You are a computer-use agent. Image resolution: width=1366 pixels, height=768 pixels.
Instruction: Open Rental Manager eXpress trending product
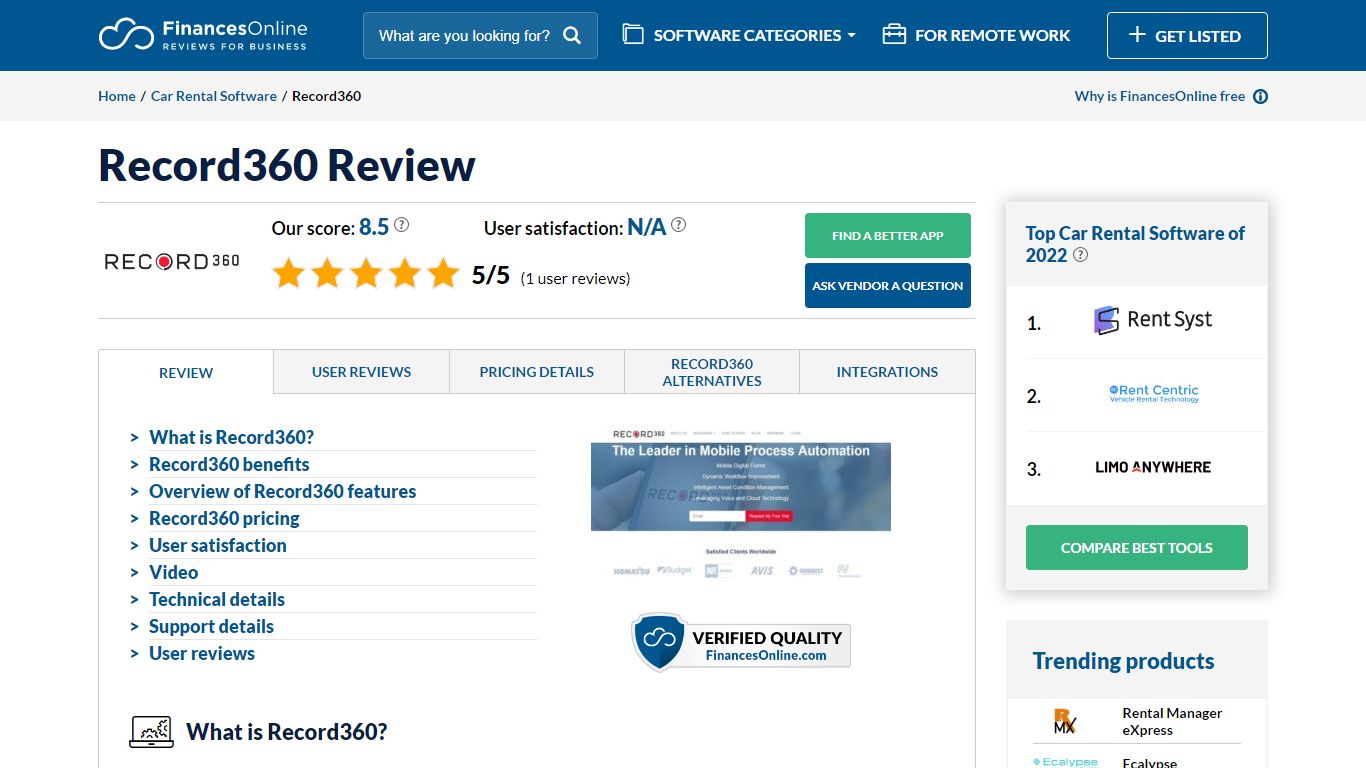(x=1172, y=721)
